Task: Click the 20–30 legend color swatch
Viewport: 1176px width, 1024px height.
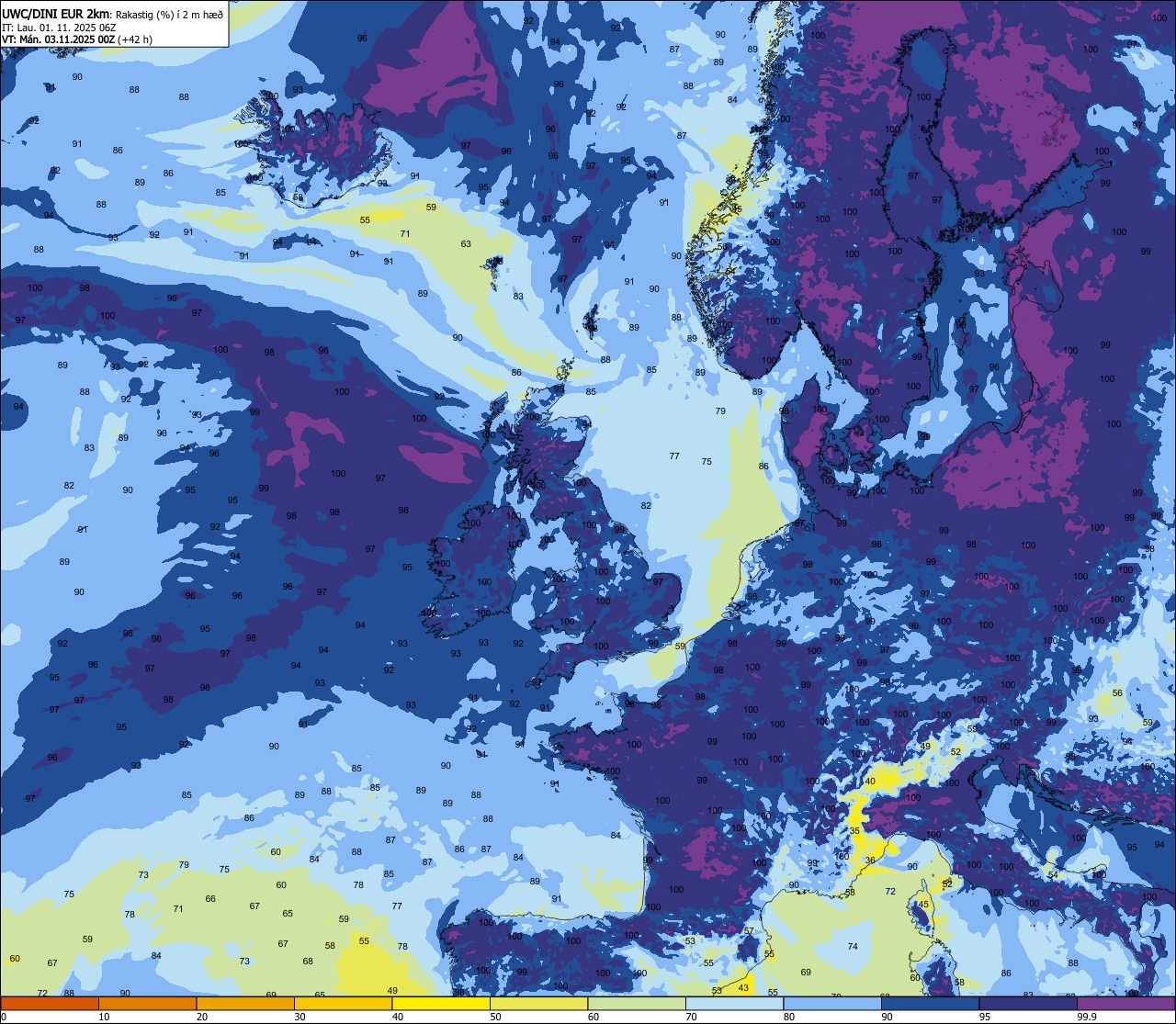Action: click(x=245, y=1003)
